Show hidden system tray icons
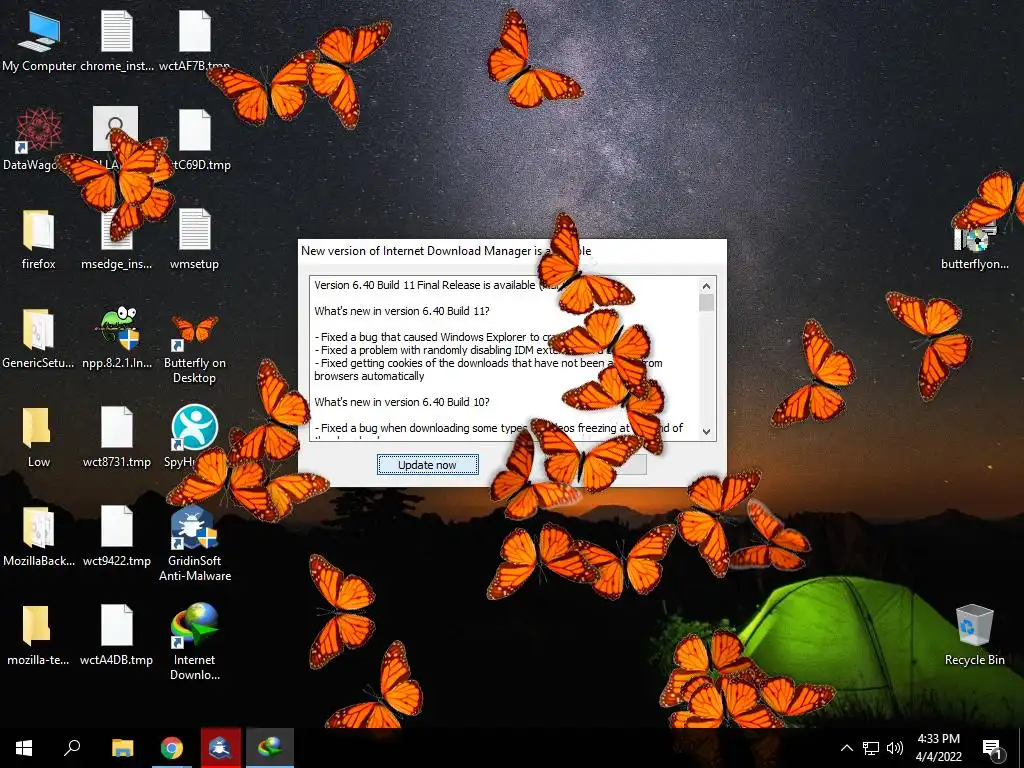The width and height of the screenshot is (1024, 768). point(846,748)
